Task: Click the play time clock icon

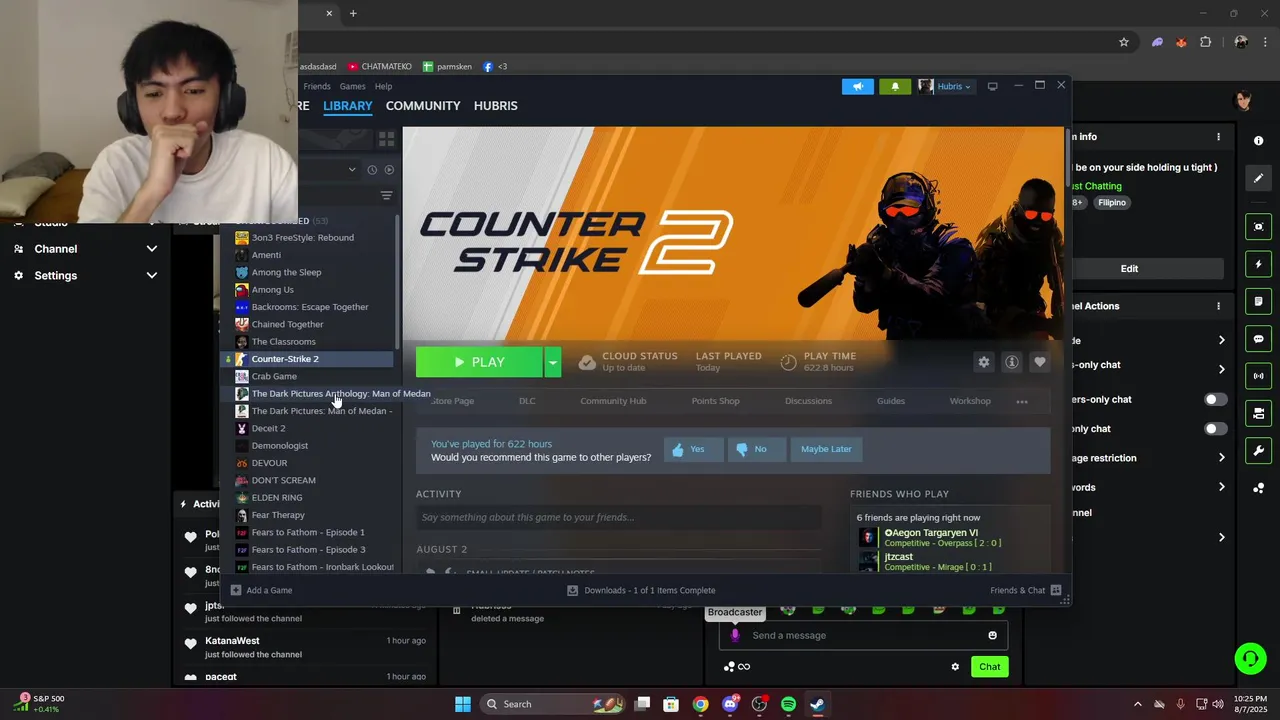Action: click(789, 362)
